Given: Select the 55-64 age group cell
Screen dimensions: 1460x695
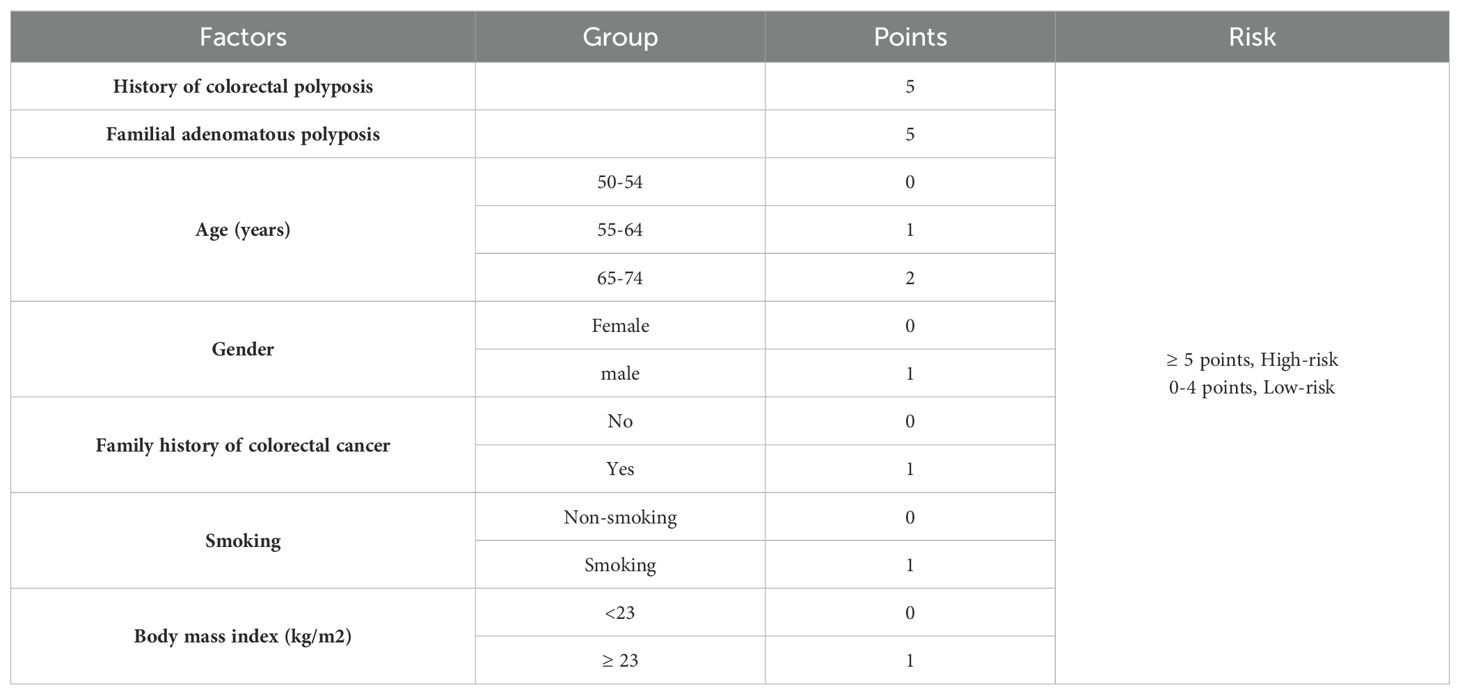Looking at the screenshot, I should click(x=620, y=230).
